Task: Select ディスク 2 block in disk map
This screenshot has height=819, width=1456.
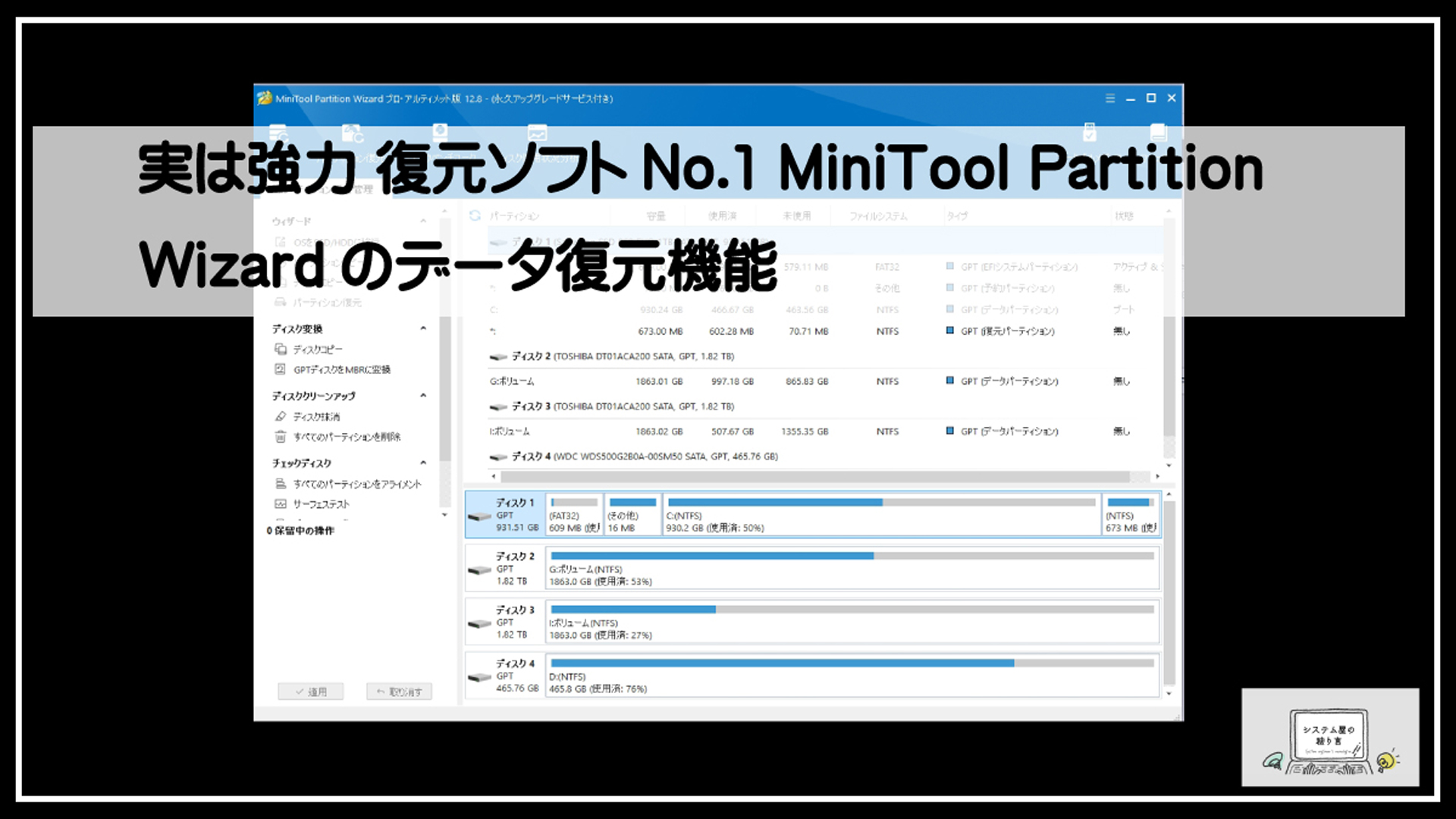Action: (x=504, y=569)
